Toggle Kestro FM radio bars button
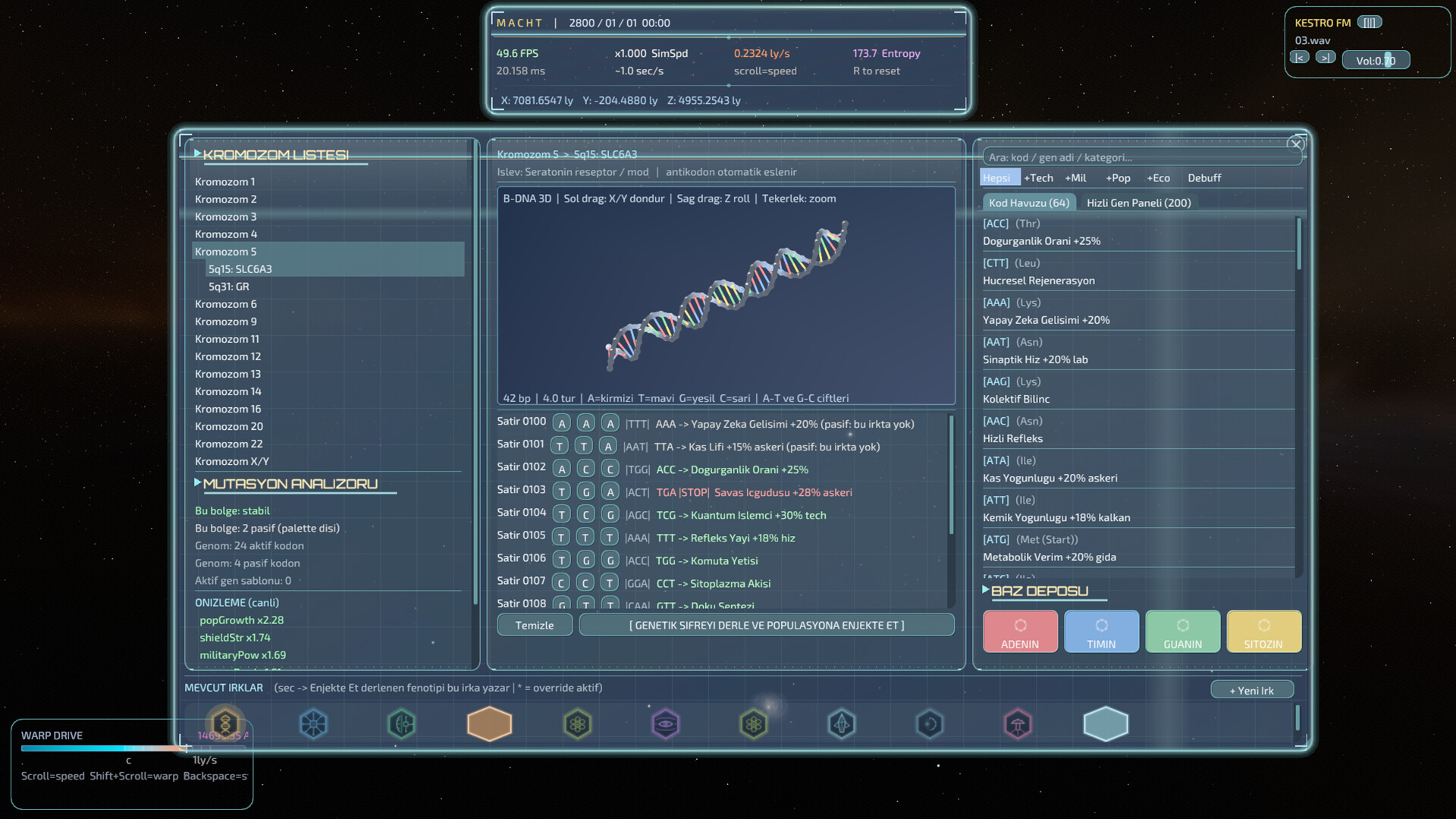The height and width of the screenshot is (819, 1456). tap(1370, 22)
